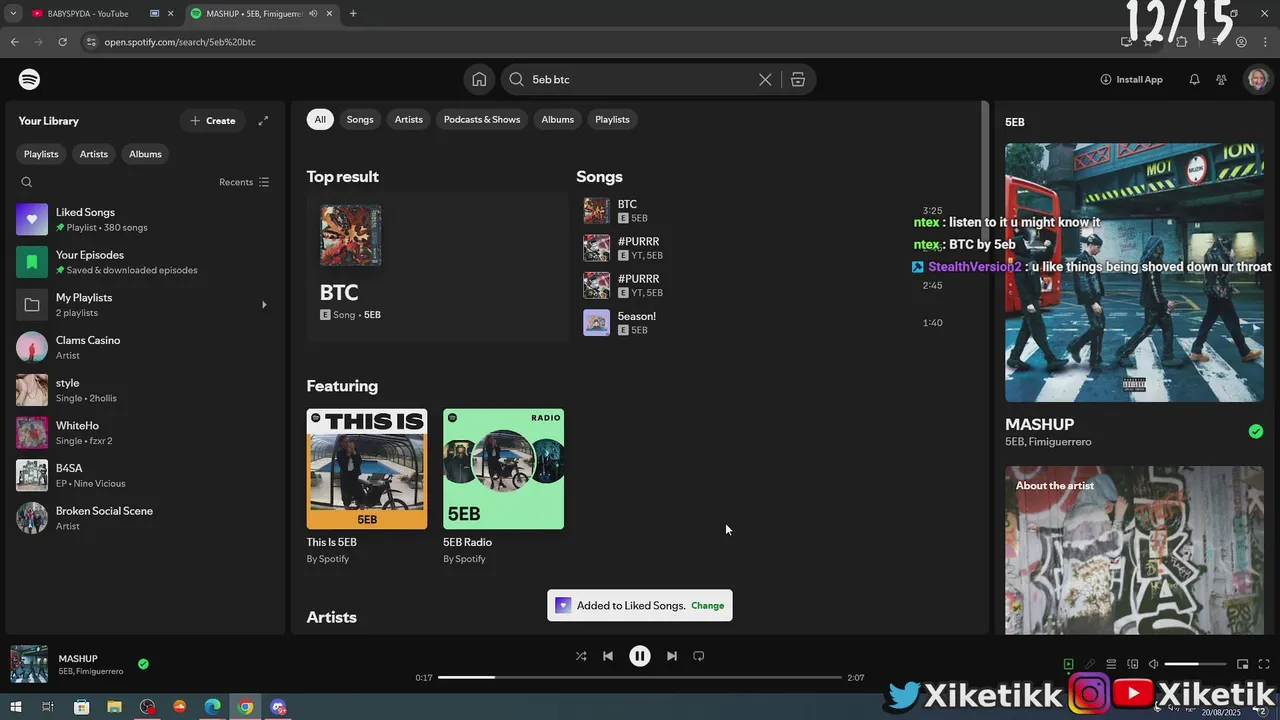Screen dimensions: 1280x720
Task: Select the Songs search filter
Action: [x=360, y=119]
